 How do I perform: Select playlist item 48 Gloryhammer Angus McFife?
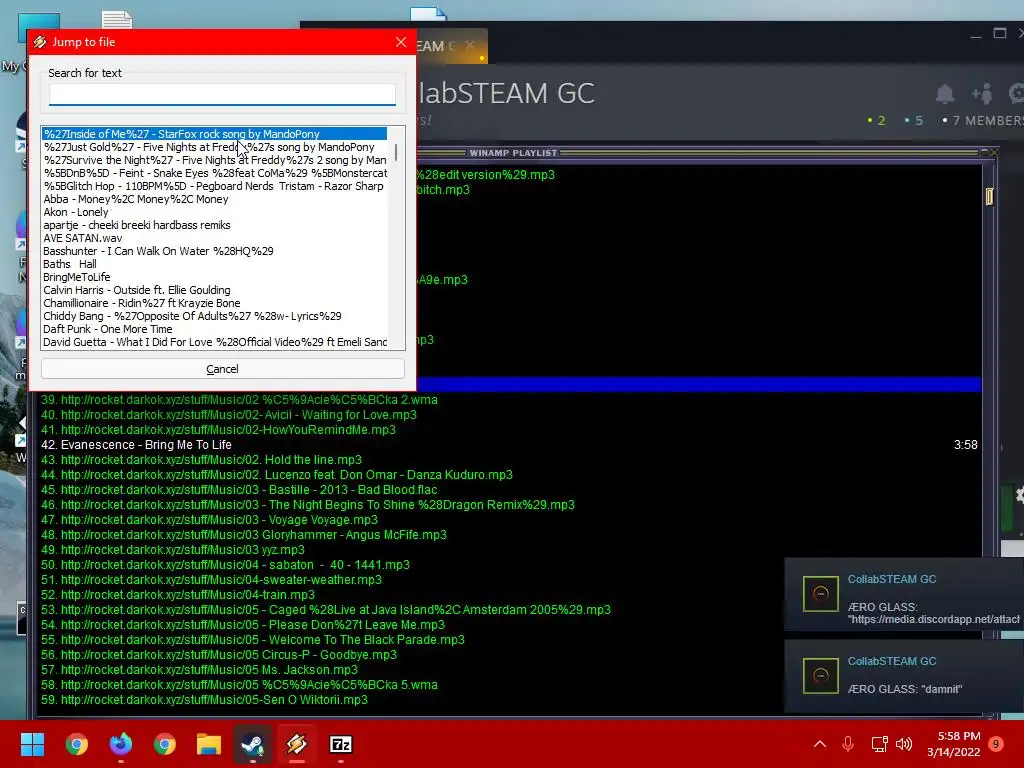tap(509, 535)
